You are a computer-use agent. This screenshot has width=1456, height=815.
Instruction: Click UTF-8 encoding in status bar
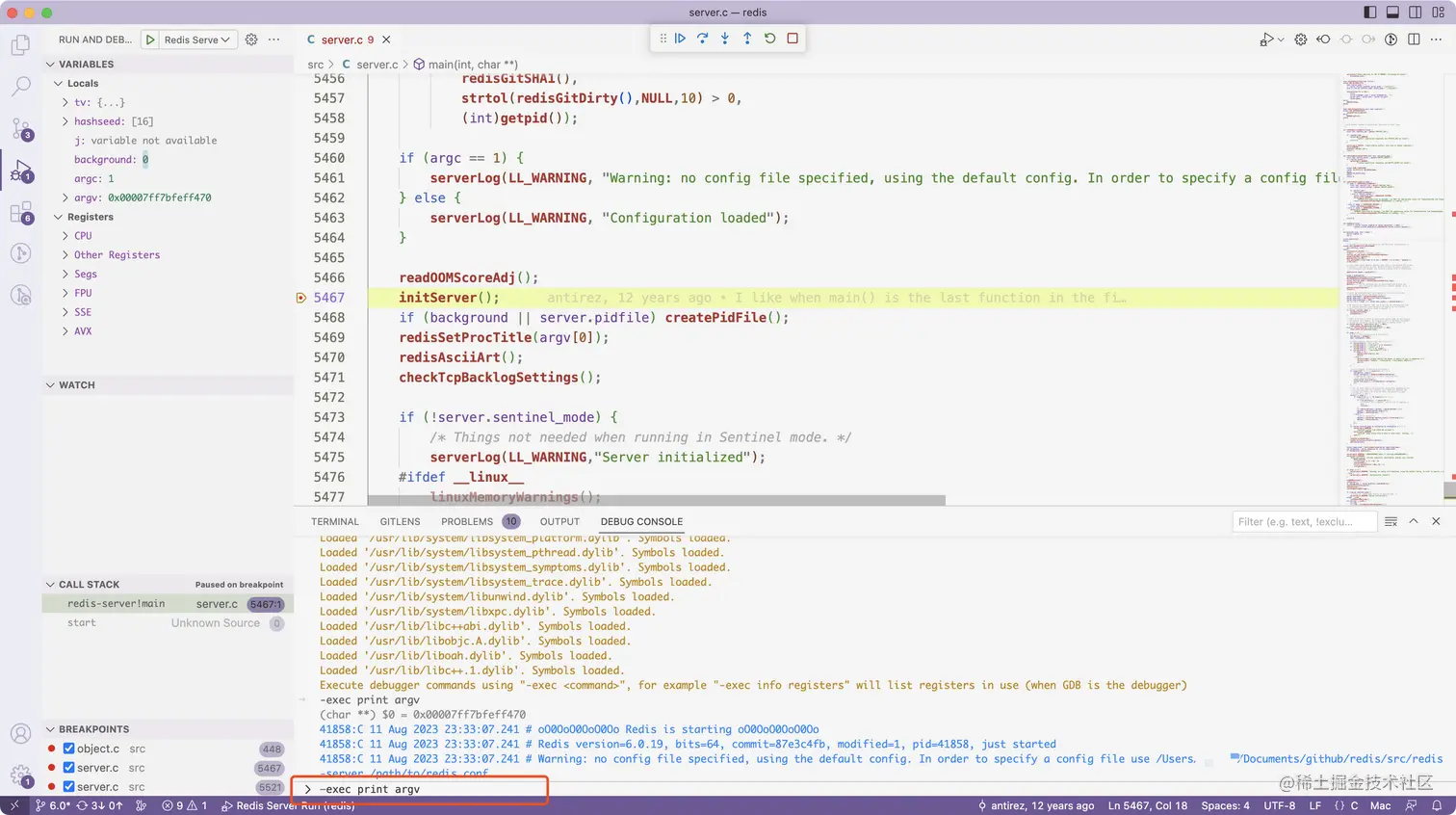click(x=1279, y=805)
